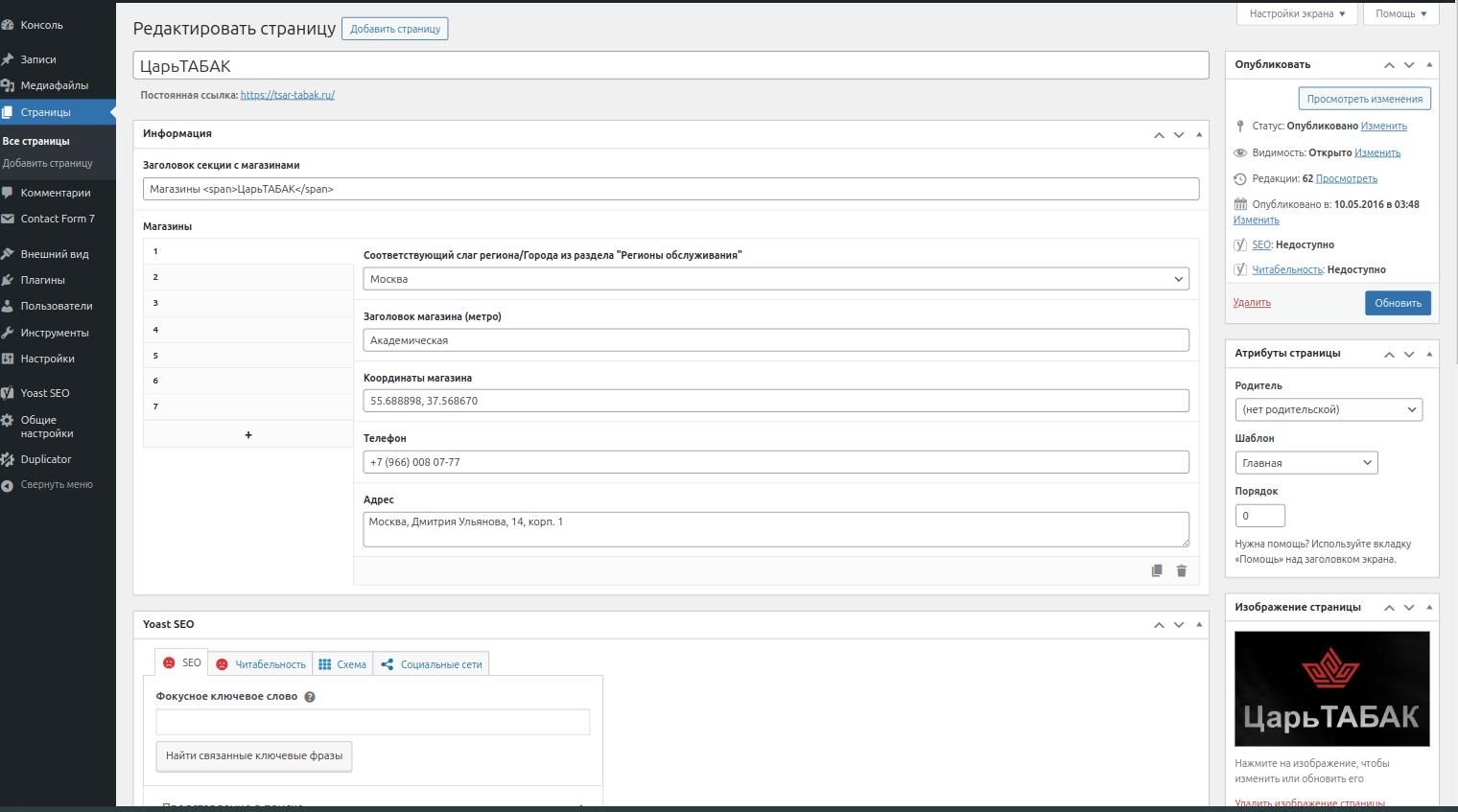Click the Настройки sliders icon in sidebar
The width and height of the screenshot is (1458, 812).
[8, 359]
